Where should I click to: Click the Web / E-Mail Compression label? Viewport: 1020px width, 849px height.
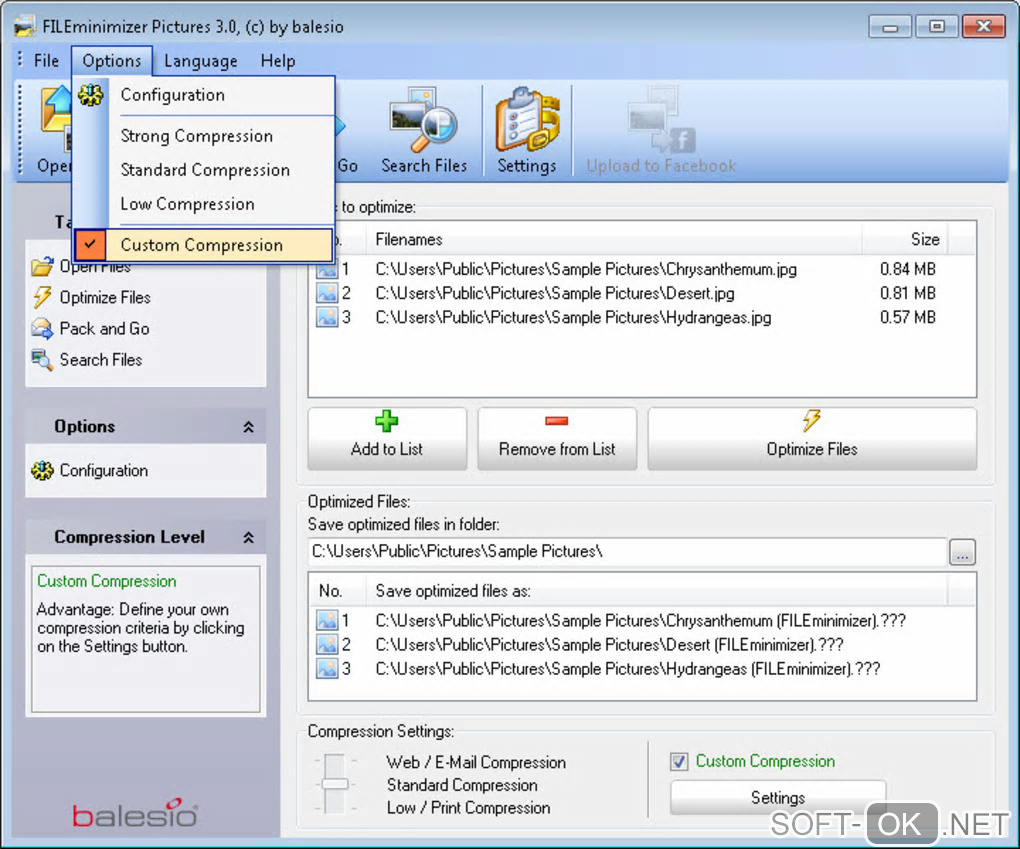point(476,762)
